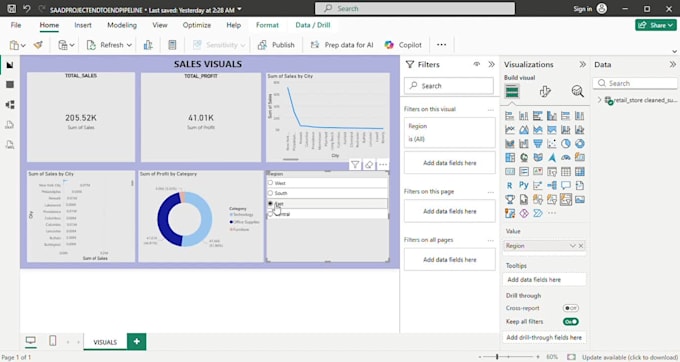Click the filter icon on the slicer header

coord(355,165)
